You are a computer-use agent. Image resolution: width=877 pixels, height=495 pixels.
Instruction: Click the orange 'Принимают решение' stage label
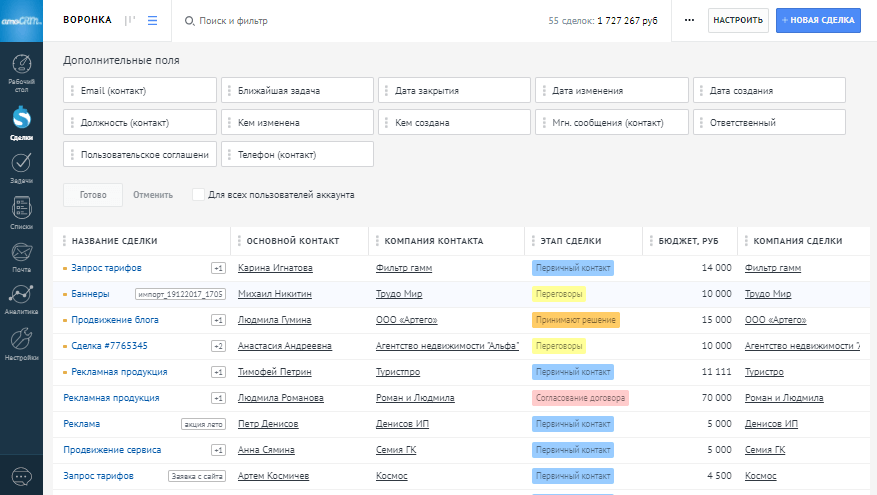pos(576,320)
